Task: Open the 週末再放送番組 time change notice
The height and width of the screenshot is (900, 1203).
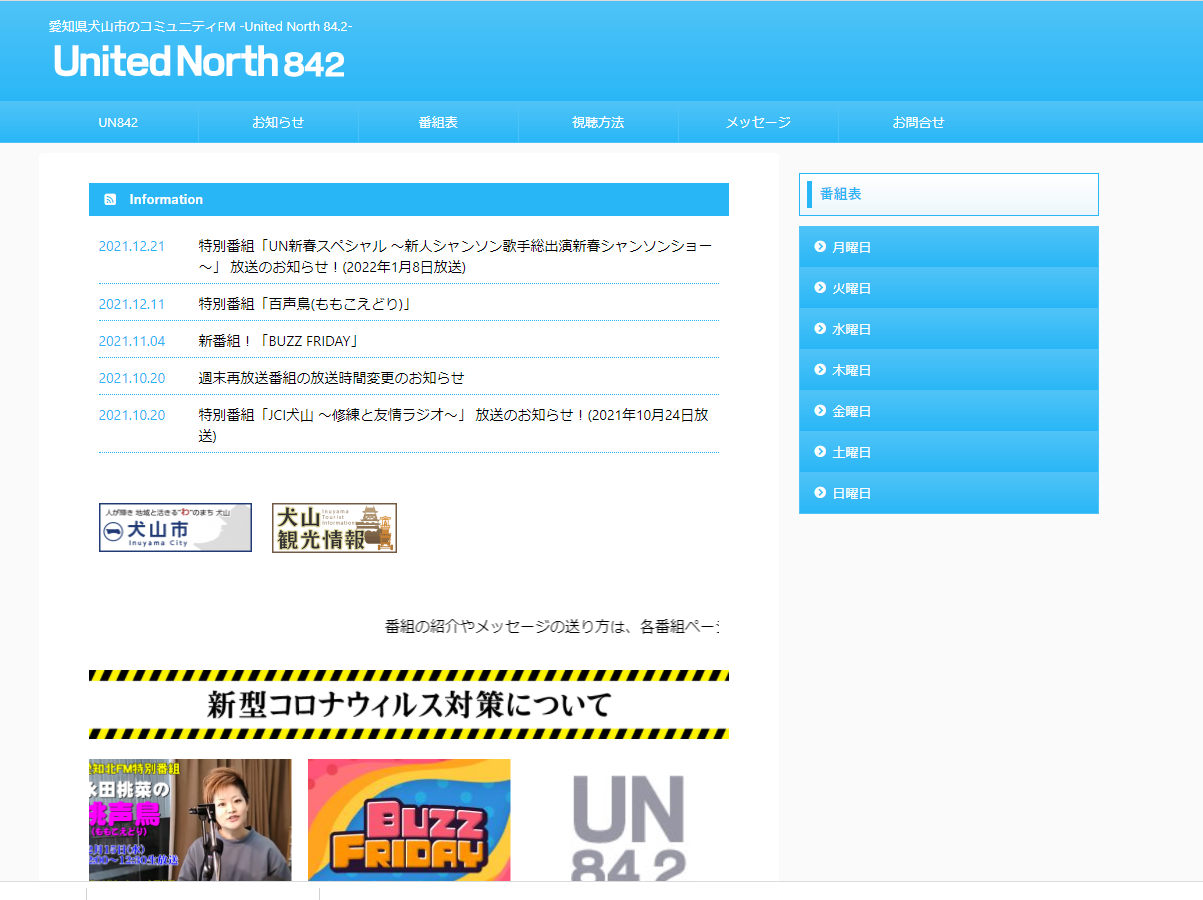Action: 331,378
